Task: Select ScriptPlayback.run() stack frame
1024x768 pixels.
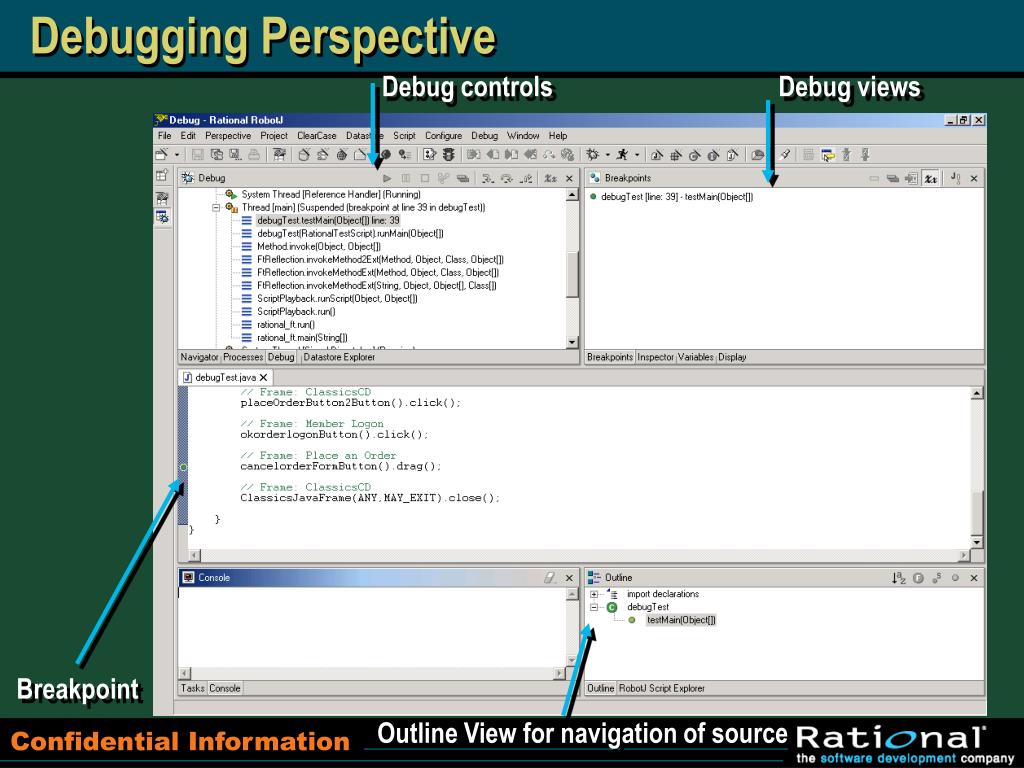Action: pos(296,312)
